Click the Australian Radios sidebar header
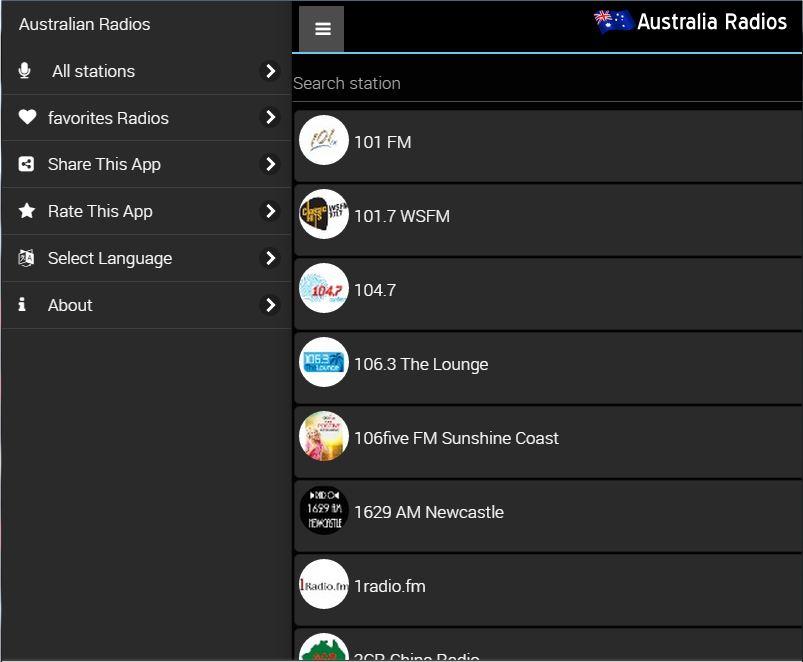 click(x=84, y=24)
